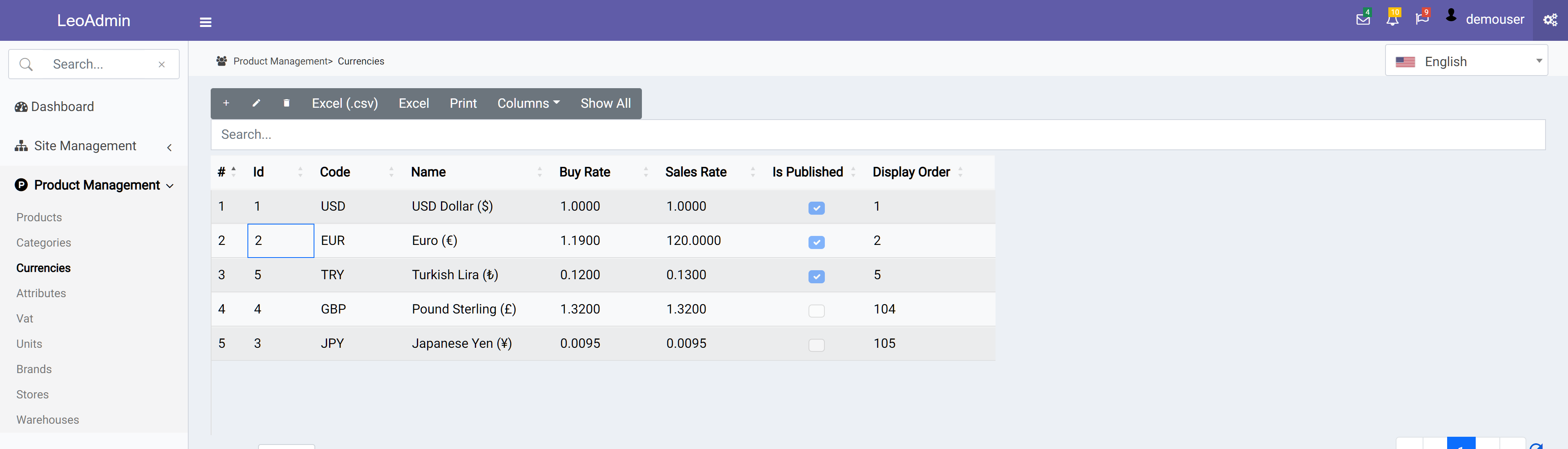
Task: Click the Show All button
Action: [x=605, y=103]
